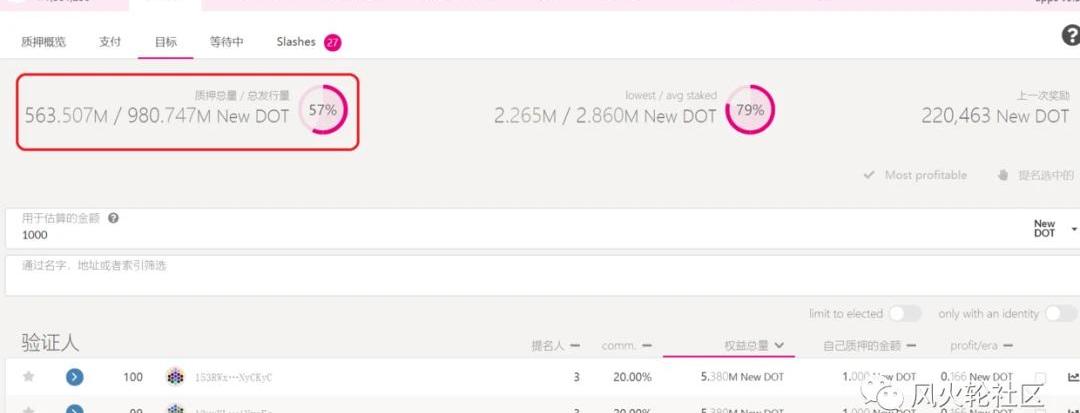Screen dimensions: 1080x413
Task: Toggle limit to elected switch
Action: pos(904,314)
